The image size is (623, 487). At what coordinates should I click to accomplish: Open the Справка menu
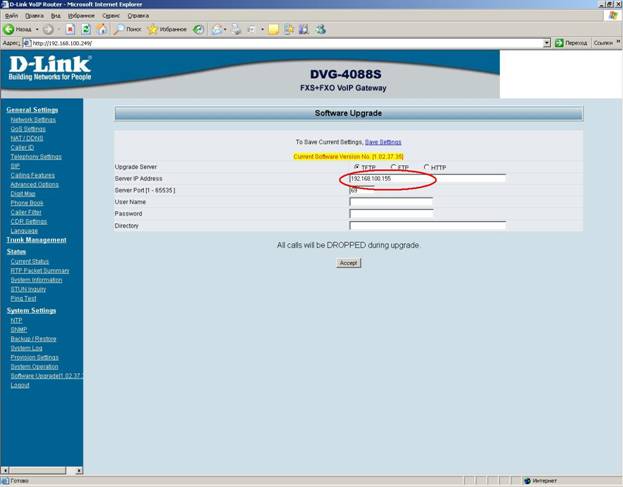(x=138, y=16)
